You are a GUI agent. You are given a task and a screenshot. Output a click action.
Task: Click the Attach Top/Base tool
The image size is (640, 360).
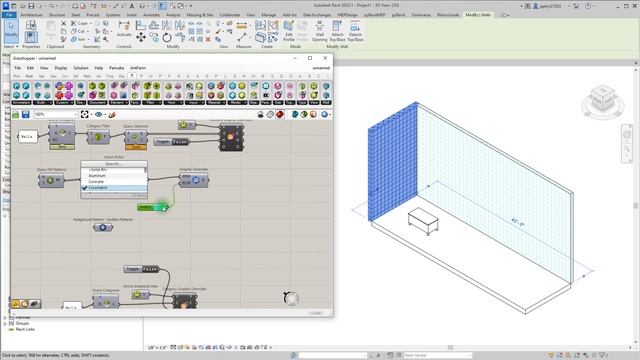pyautogui.click(x=337, y=31)
